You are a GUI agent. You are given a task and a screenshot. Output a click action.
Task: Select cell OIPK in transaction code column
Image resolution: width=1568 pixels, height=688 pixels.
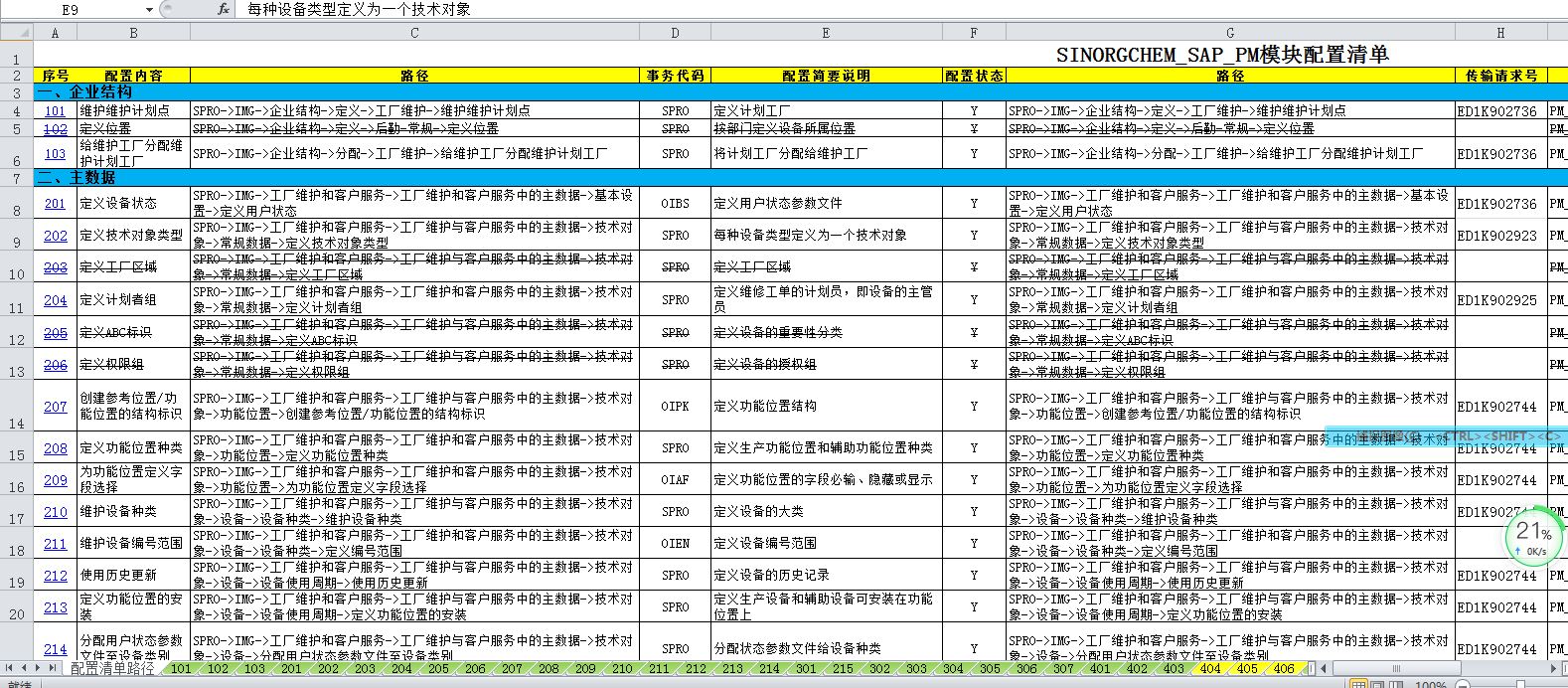coord(675,406)
